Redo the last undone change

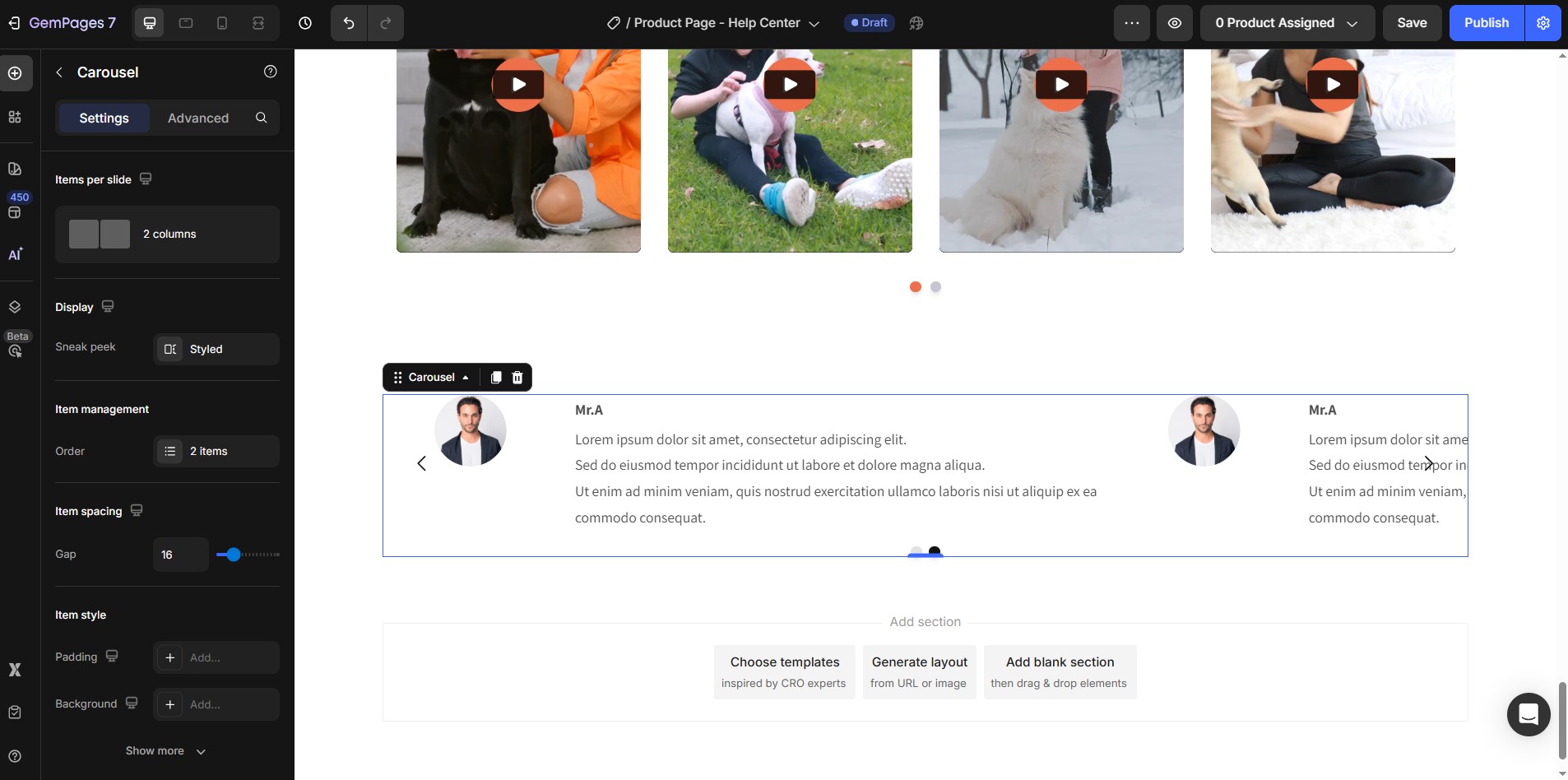(386, 23)
